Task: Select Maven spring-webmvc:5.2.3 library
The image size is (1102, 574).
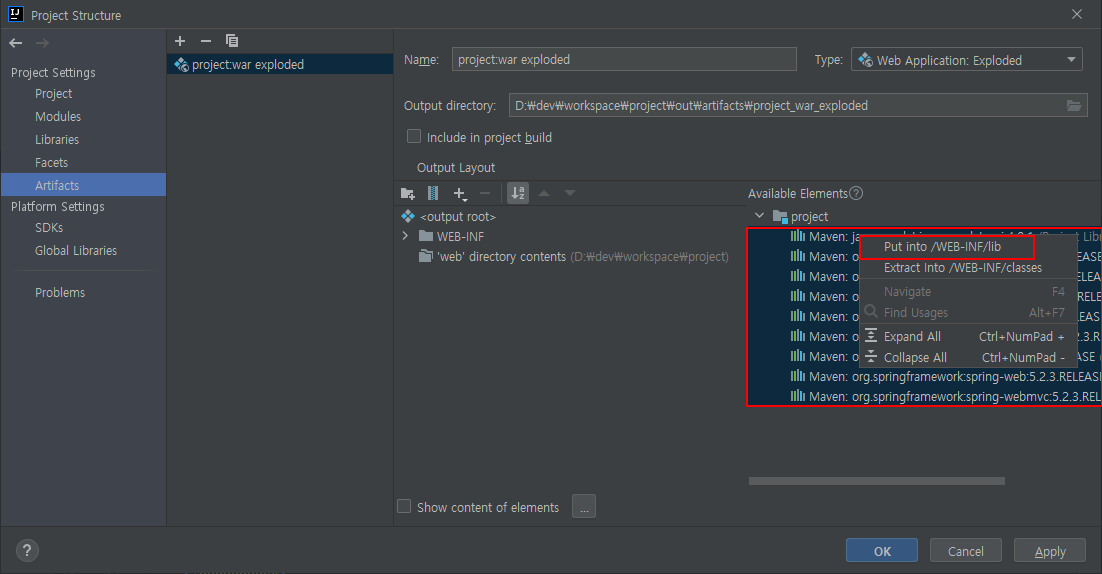Action: (954, 396)
